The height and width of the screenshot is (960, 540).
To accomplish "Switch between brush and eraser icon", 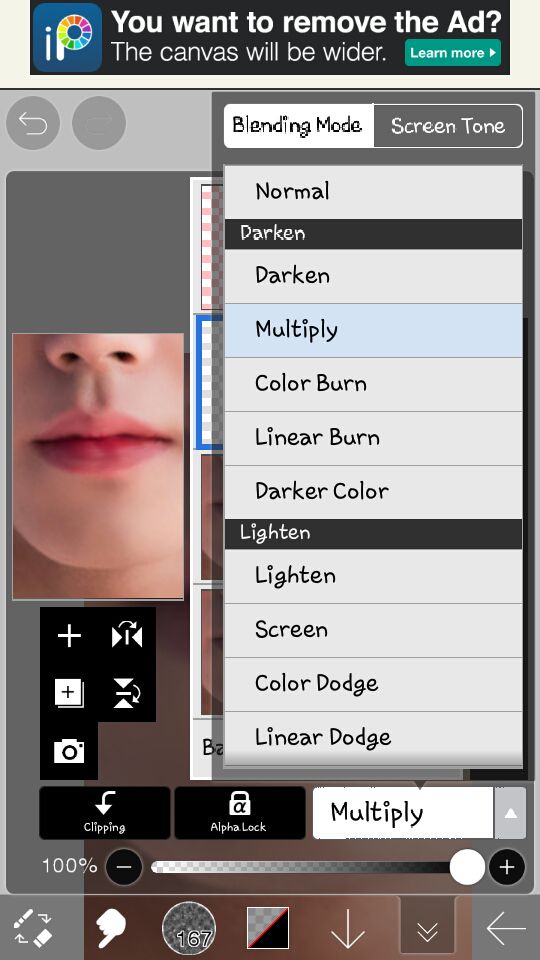I will [33, 928].
